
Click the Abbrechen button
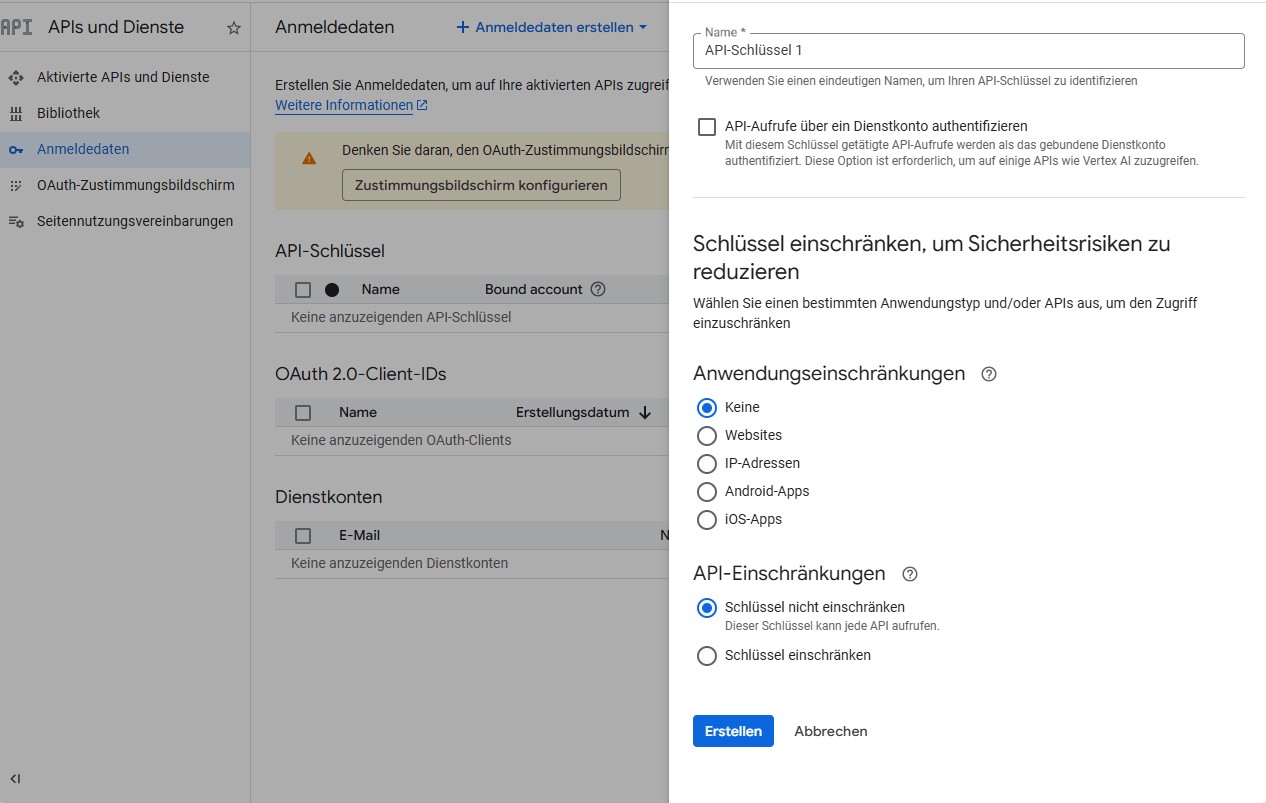[x=830, y=731]
